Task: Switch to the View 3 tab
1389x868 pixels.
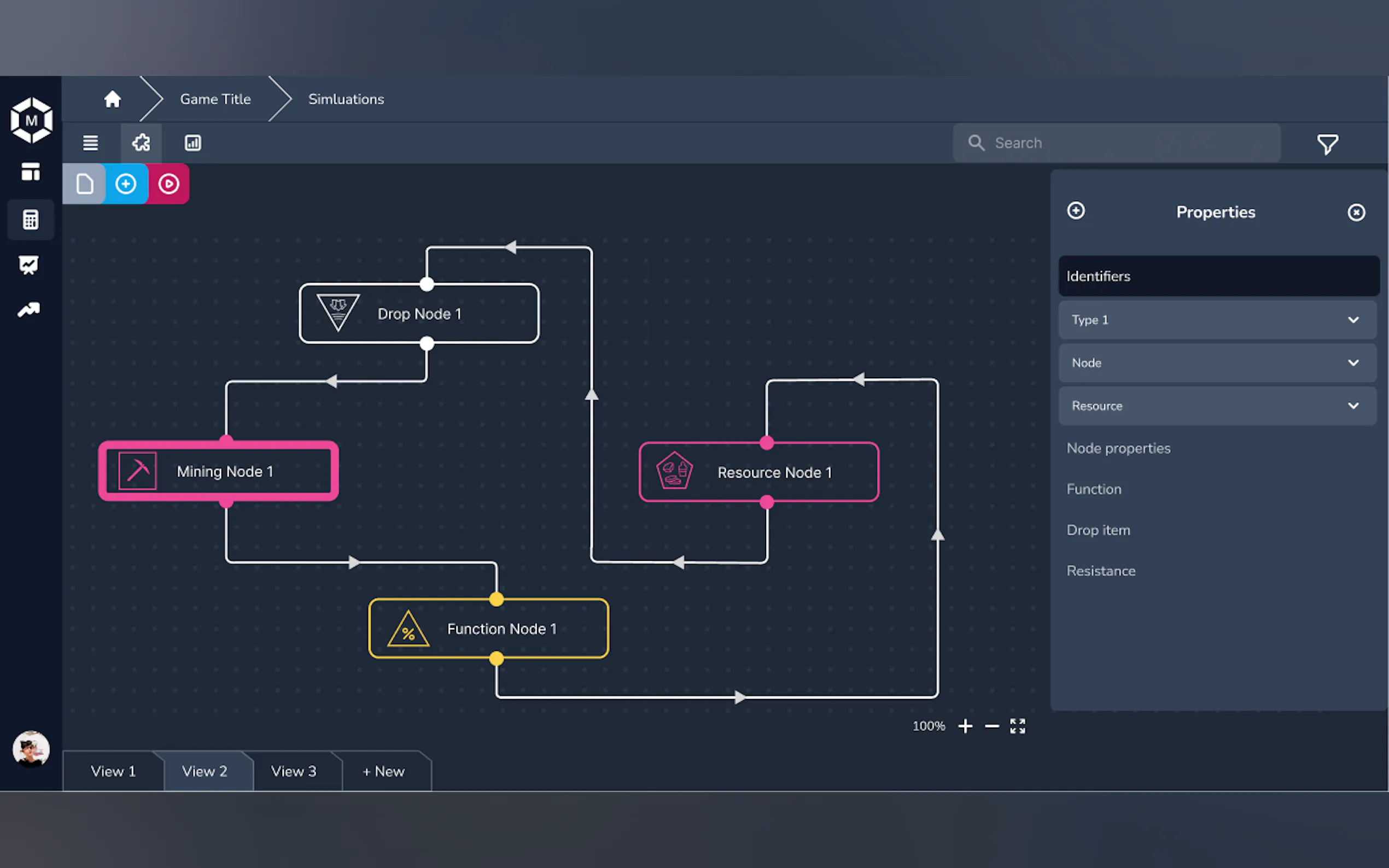Action: pos(294,771)
